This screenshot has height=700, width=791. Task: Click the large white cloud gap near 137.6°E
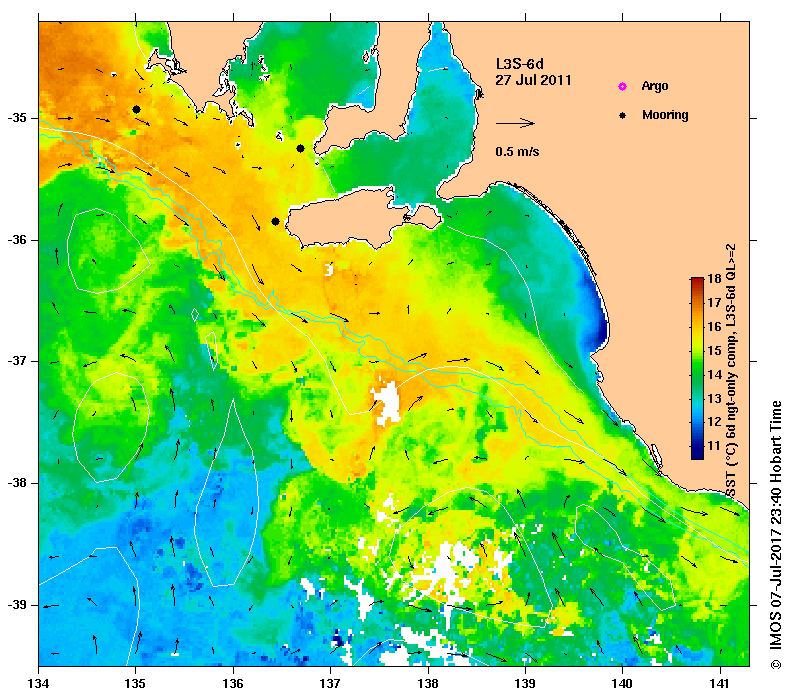[x=386, y=402]
